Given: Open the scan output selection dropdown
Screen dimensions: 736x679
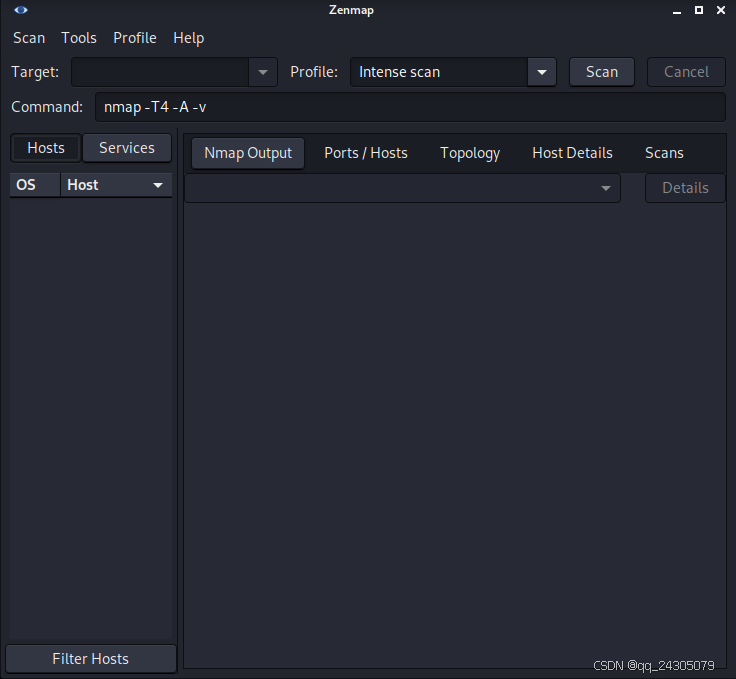Looking at the screenshot, I should tap(402, 188).
